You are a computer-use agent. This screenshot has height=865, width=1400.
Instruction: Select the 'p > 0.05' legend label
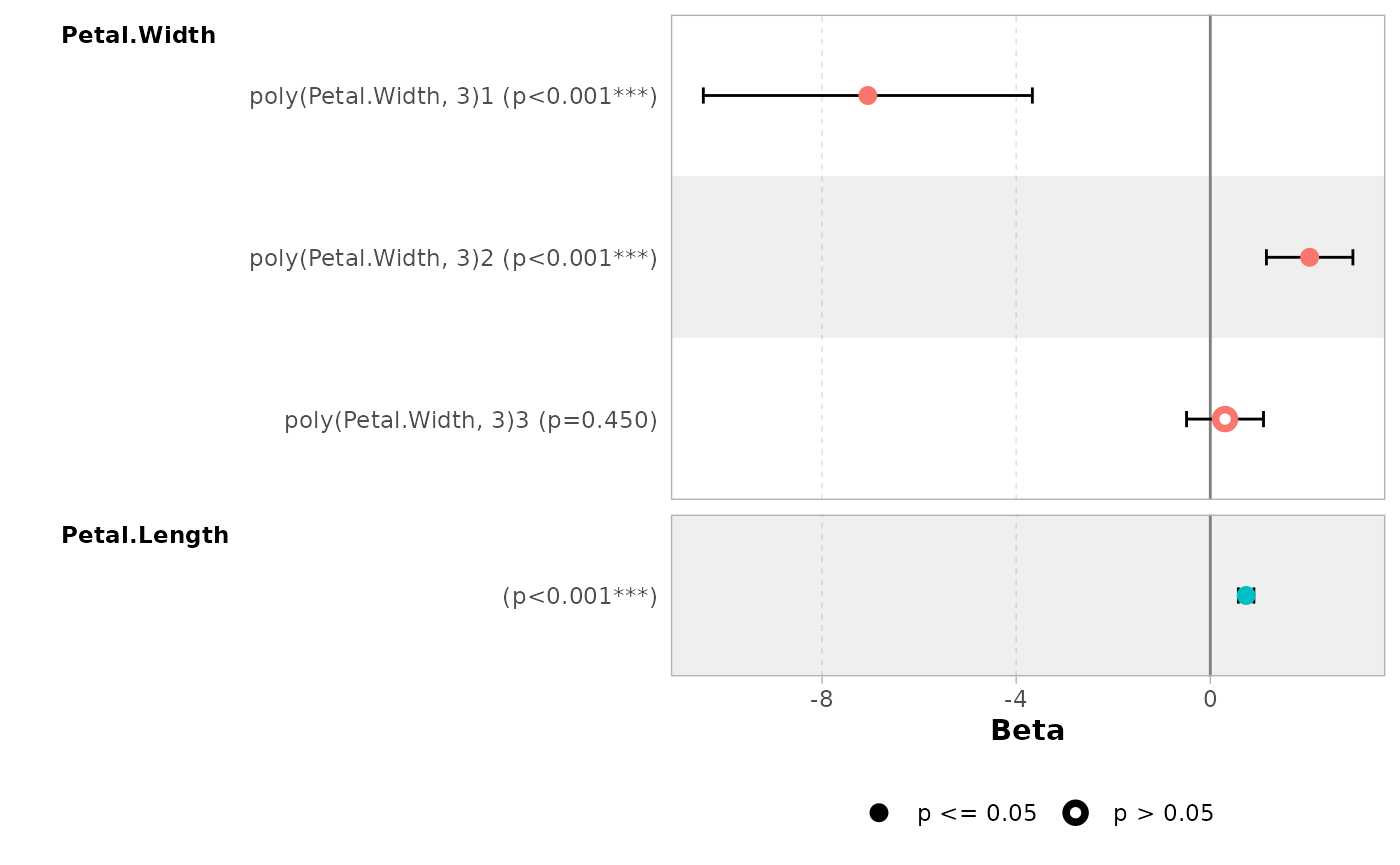point(1163,814)
